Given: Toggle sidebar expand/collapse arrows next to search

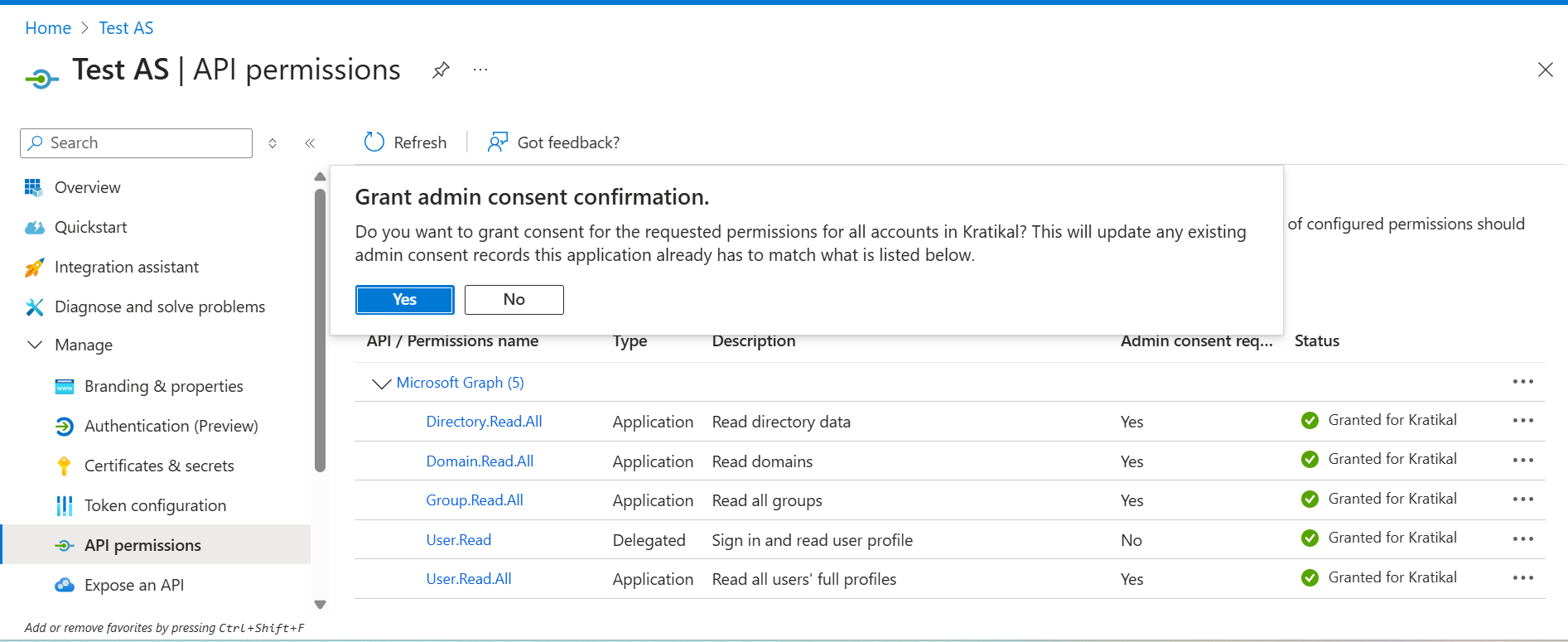Looking at the screenshot, I should tap(273, 143).
